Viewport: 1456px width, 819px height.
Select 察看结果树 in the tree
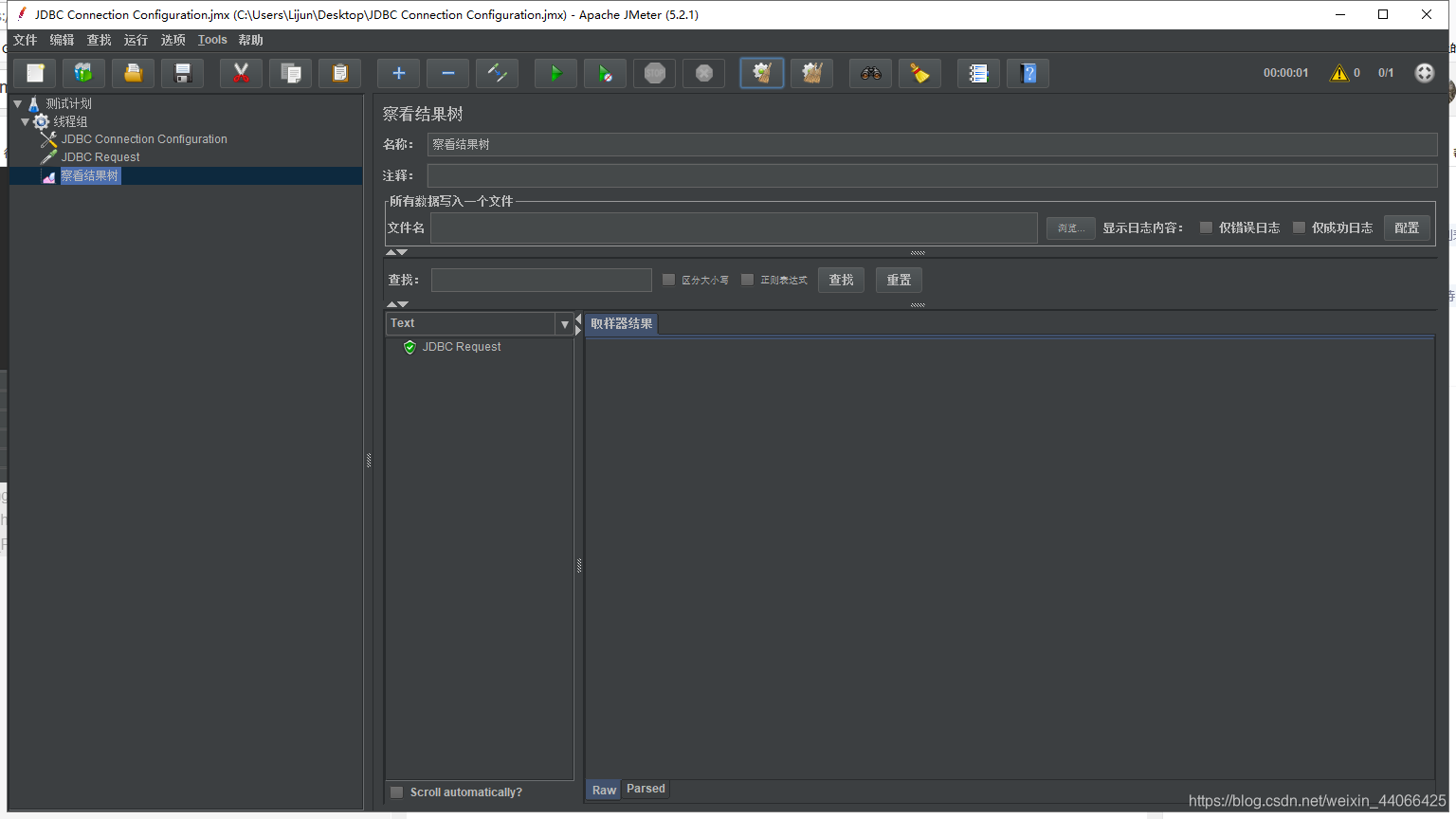(90, 175)
